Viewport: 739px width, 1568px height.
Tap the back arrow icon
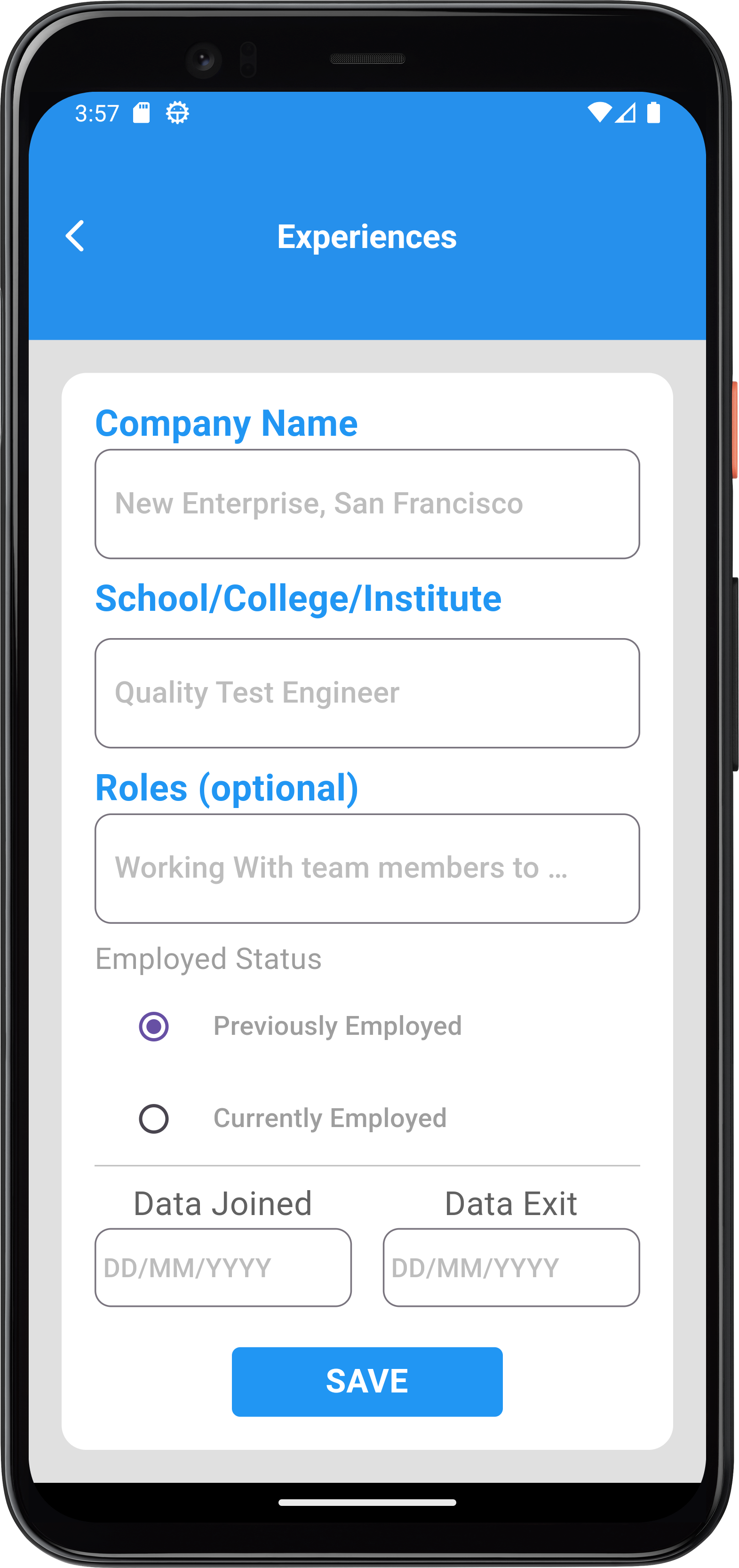tap(75, 236)
